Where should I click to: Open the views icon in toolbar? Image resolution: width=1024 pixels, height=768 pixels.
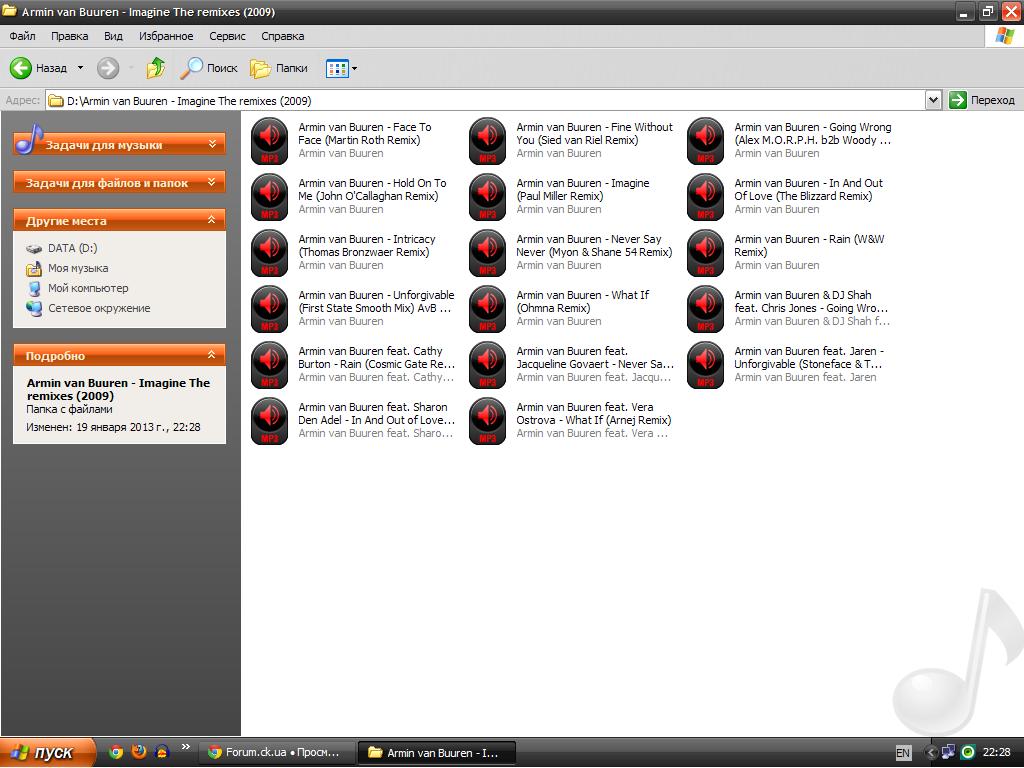[x=337, y=68]
